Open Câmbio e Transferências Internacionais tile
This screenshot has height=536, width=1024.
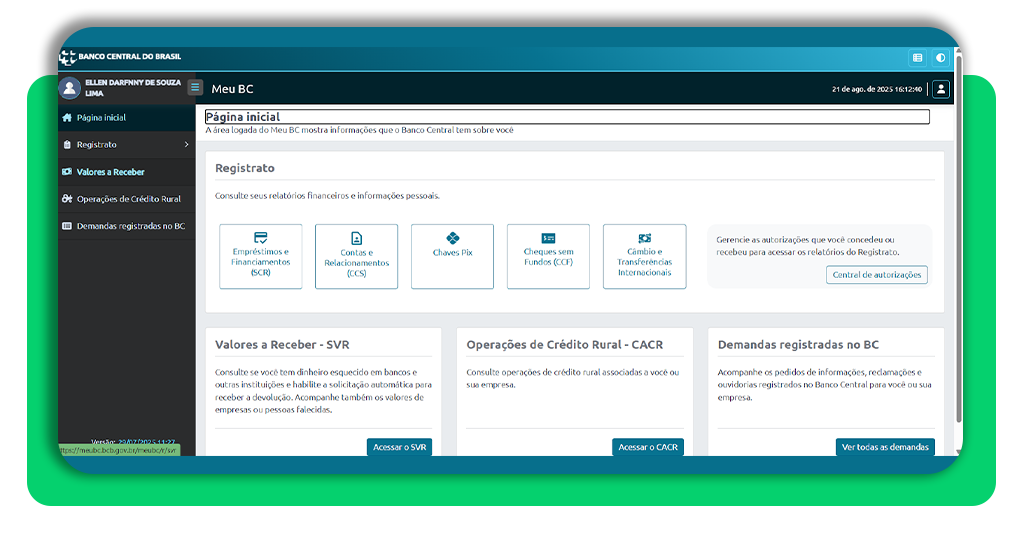coord(644,257)
